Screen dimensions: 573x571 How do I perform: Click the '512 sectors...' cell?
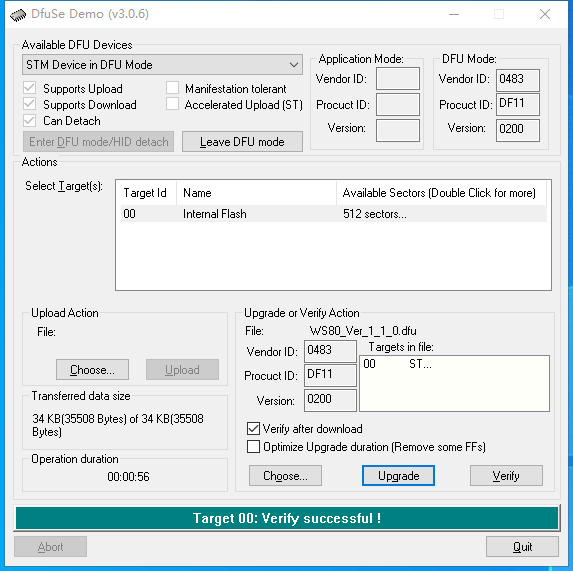[x=375, y=214]
